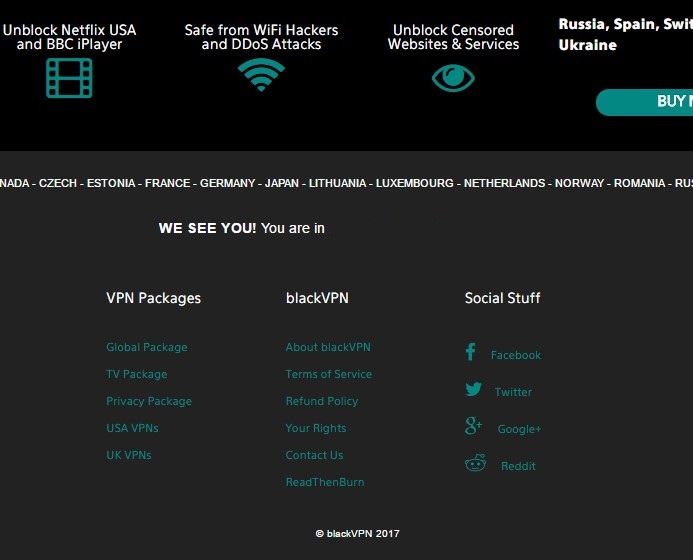
Task: Click GERMANY in the country ticker
Action: click(x=228, y=183)
